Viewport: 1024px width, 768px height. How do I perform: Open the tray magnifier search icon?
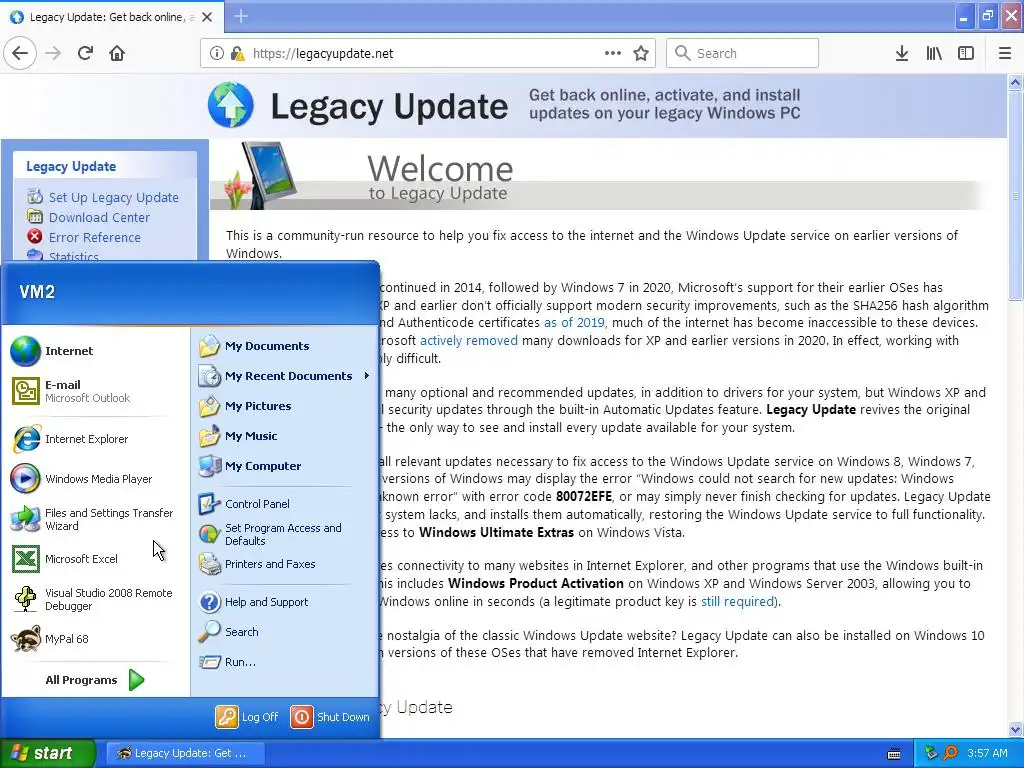[950, 753]
